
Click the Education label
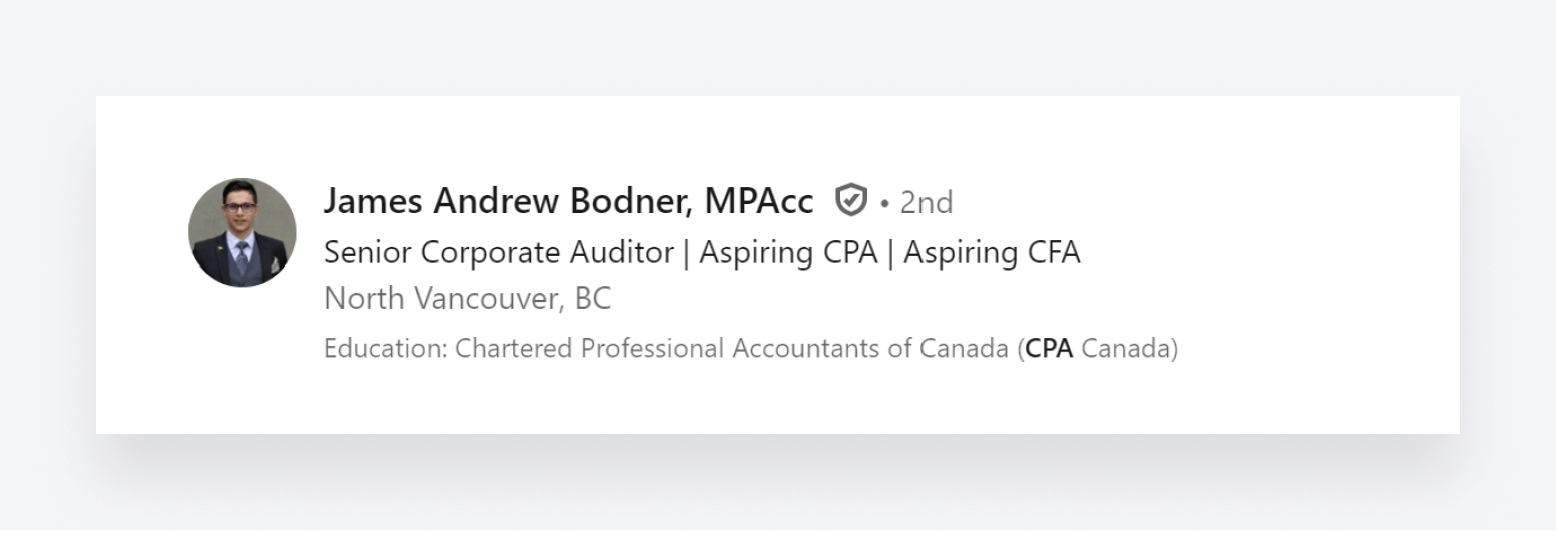click(x=385, y=349)
